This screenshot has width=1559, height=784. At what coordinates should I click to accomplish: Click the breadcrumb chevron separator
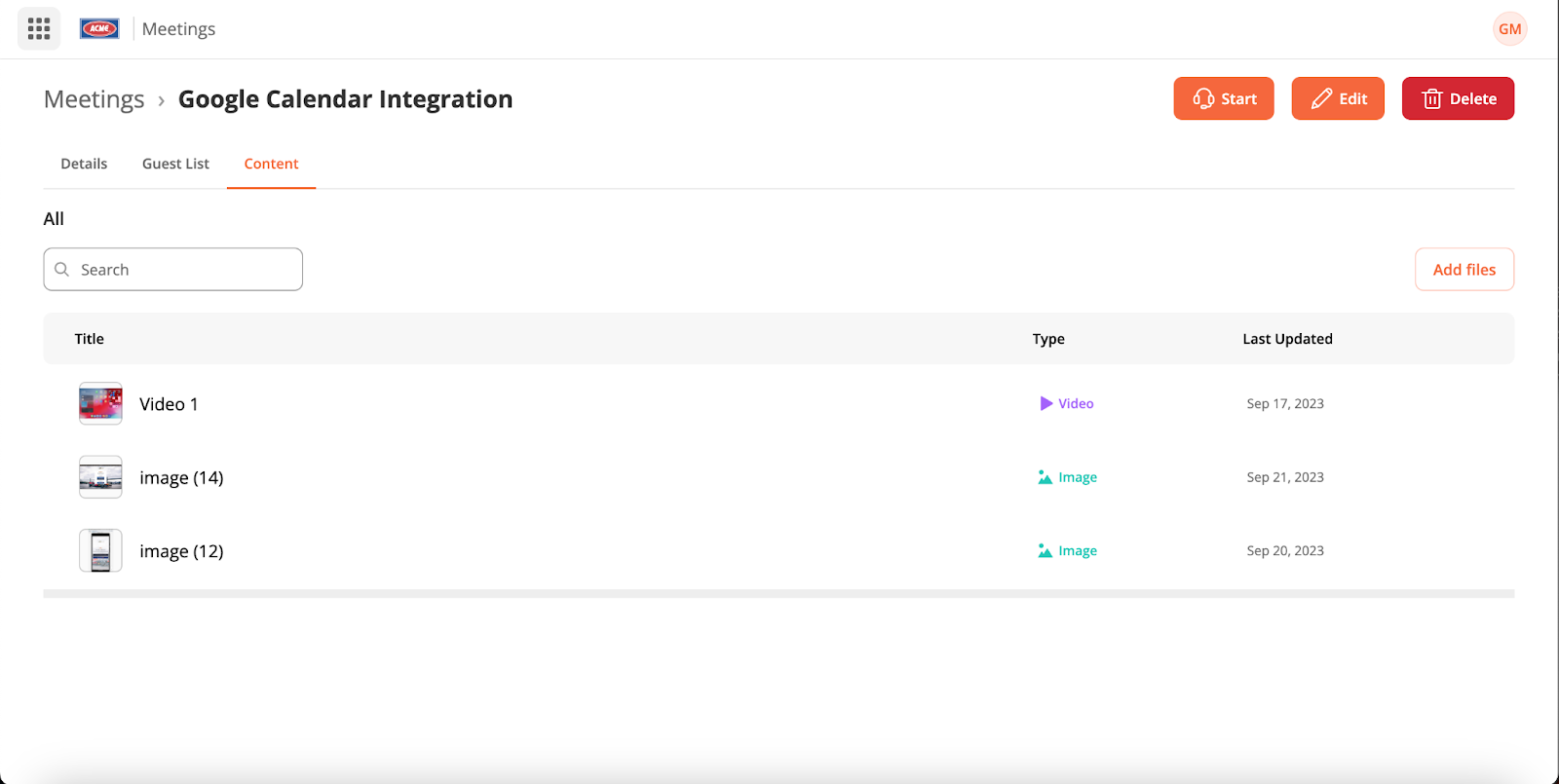pos(161,100)
